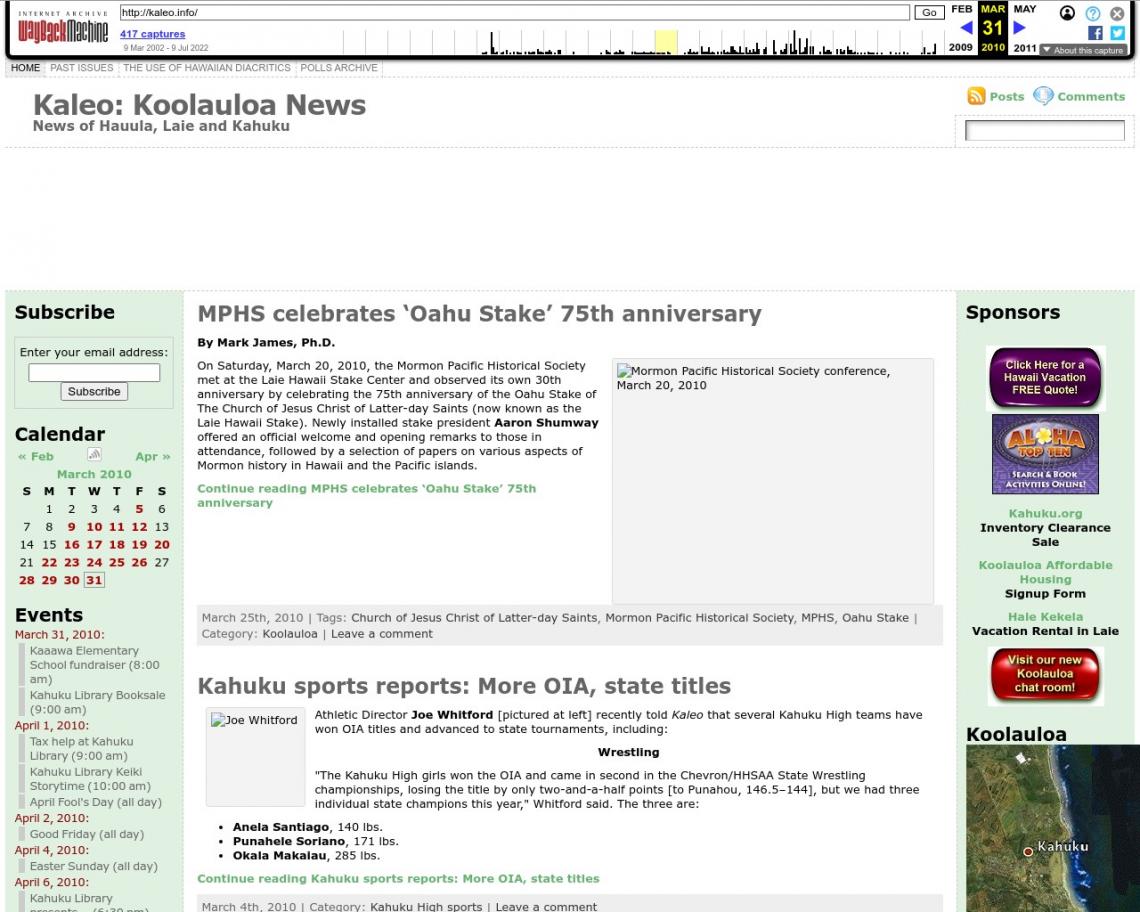Focus the site search box

coord(1044,130)
